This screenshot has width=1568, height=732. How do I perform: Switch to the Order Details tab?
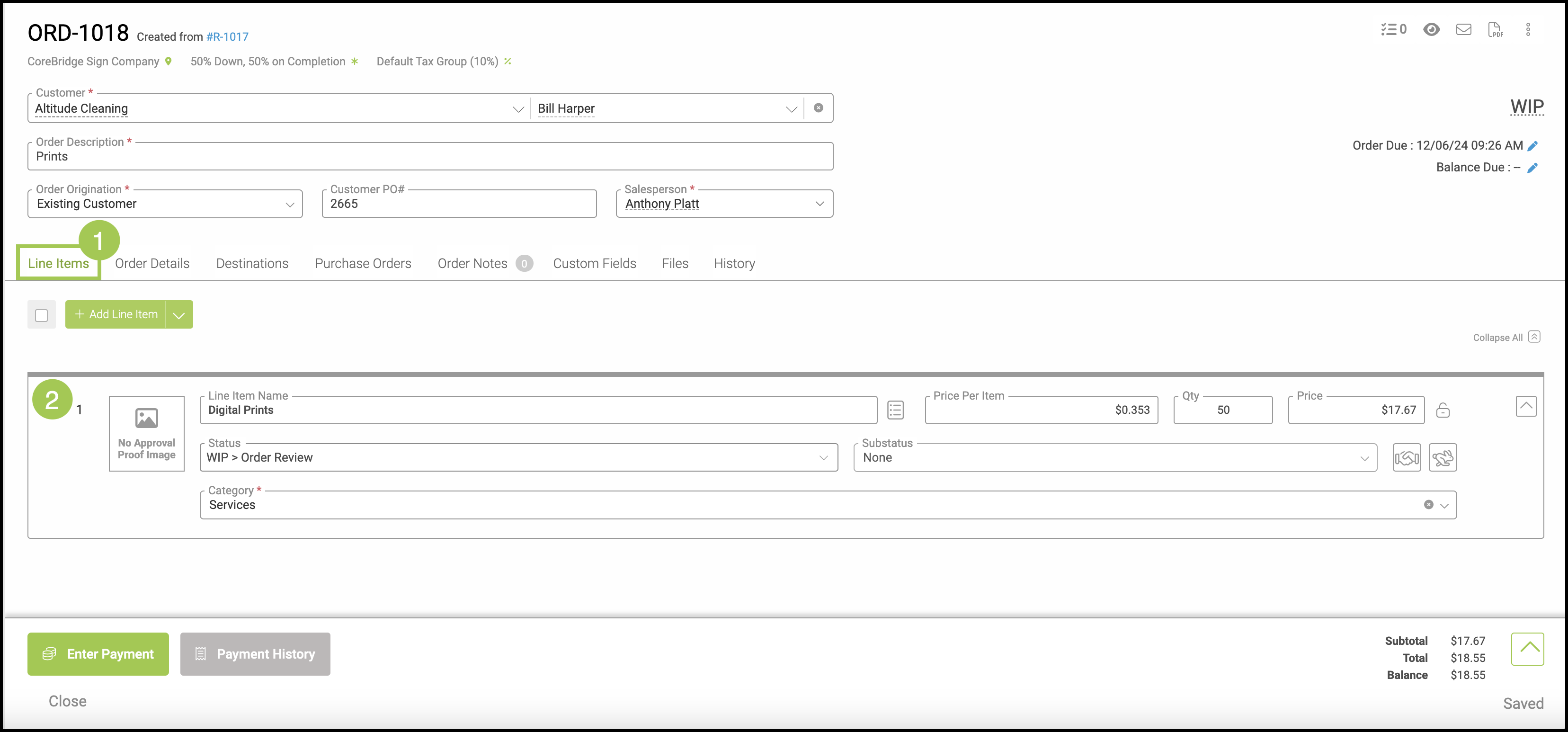(152, 264)
